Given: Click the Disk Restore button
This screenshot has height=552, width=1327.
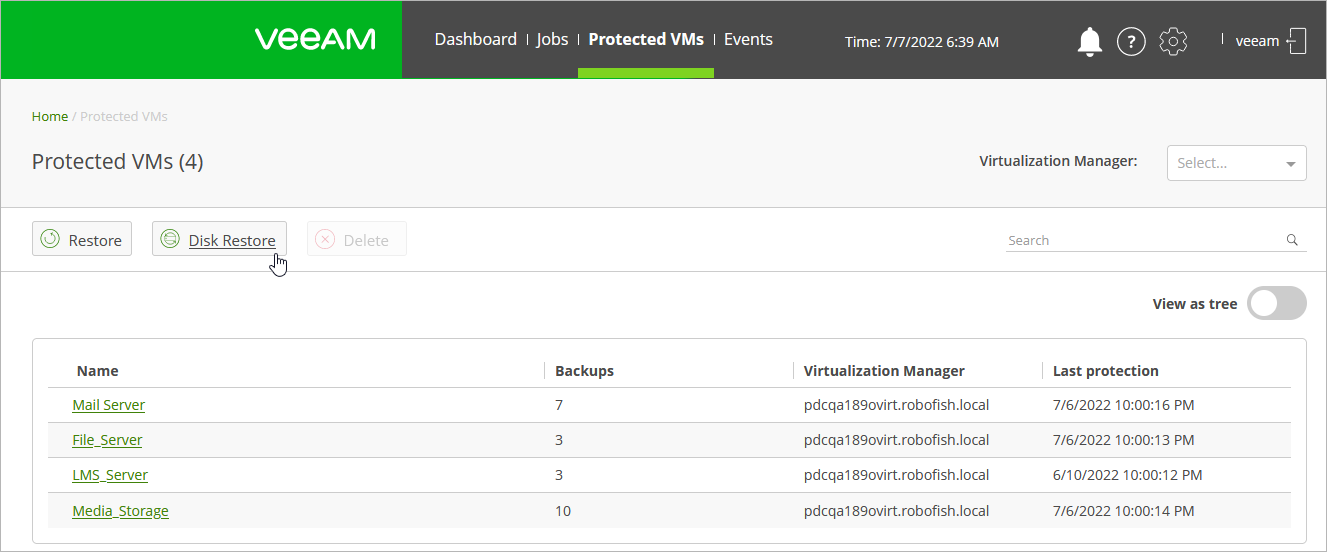Looking at the screenshot, I should point(219,240).
